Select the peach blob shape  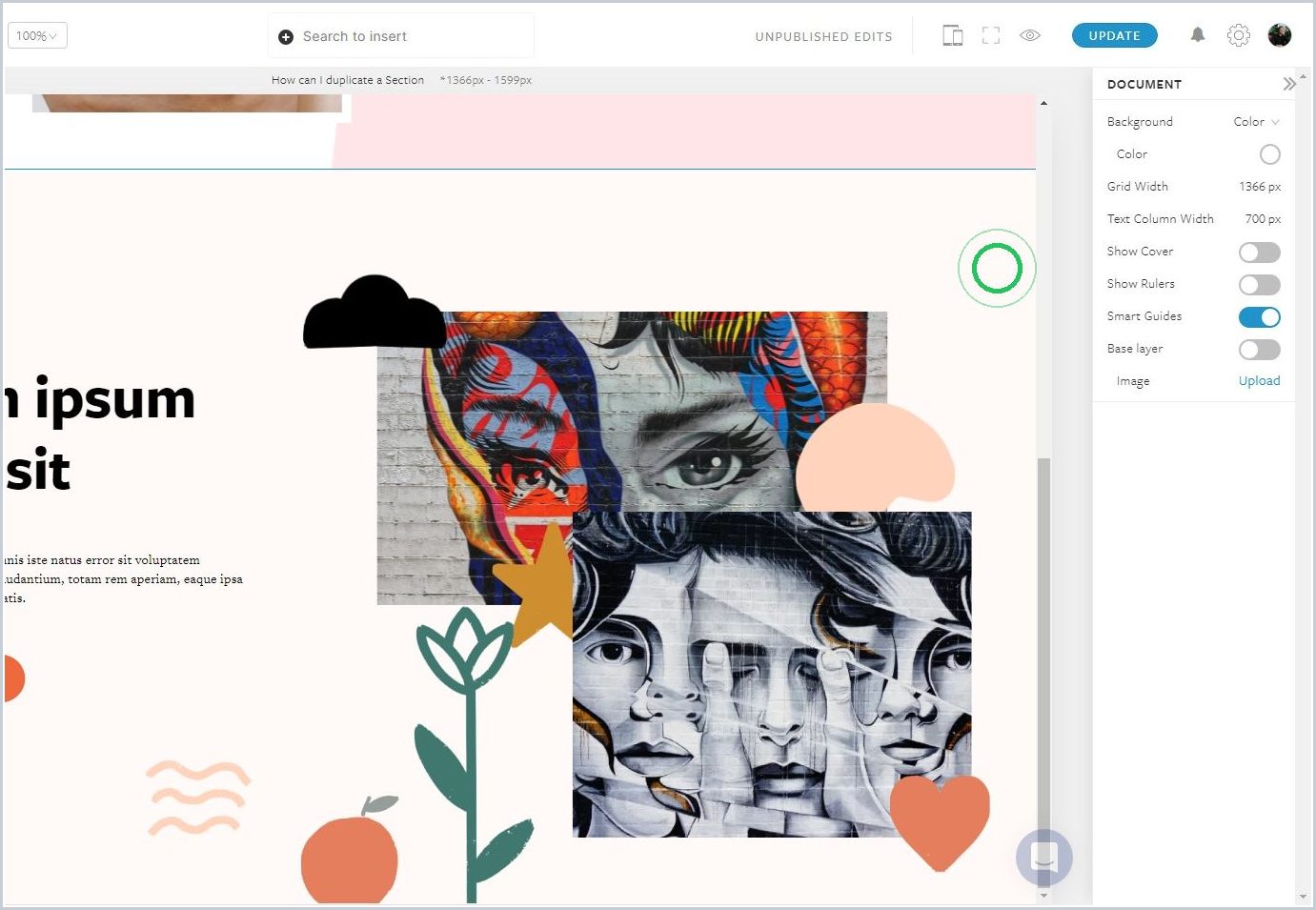point(875,457)
